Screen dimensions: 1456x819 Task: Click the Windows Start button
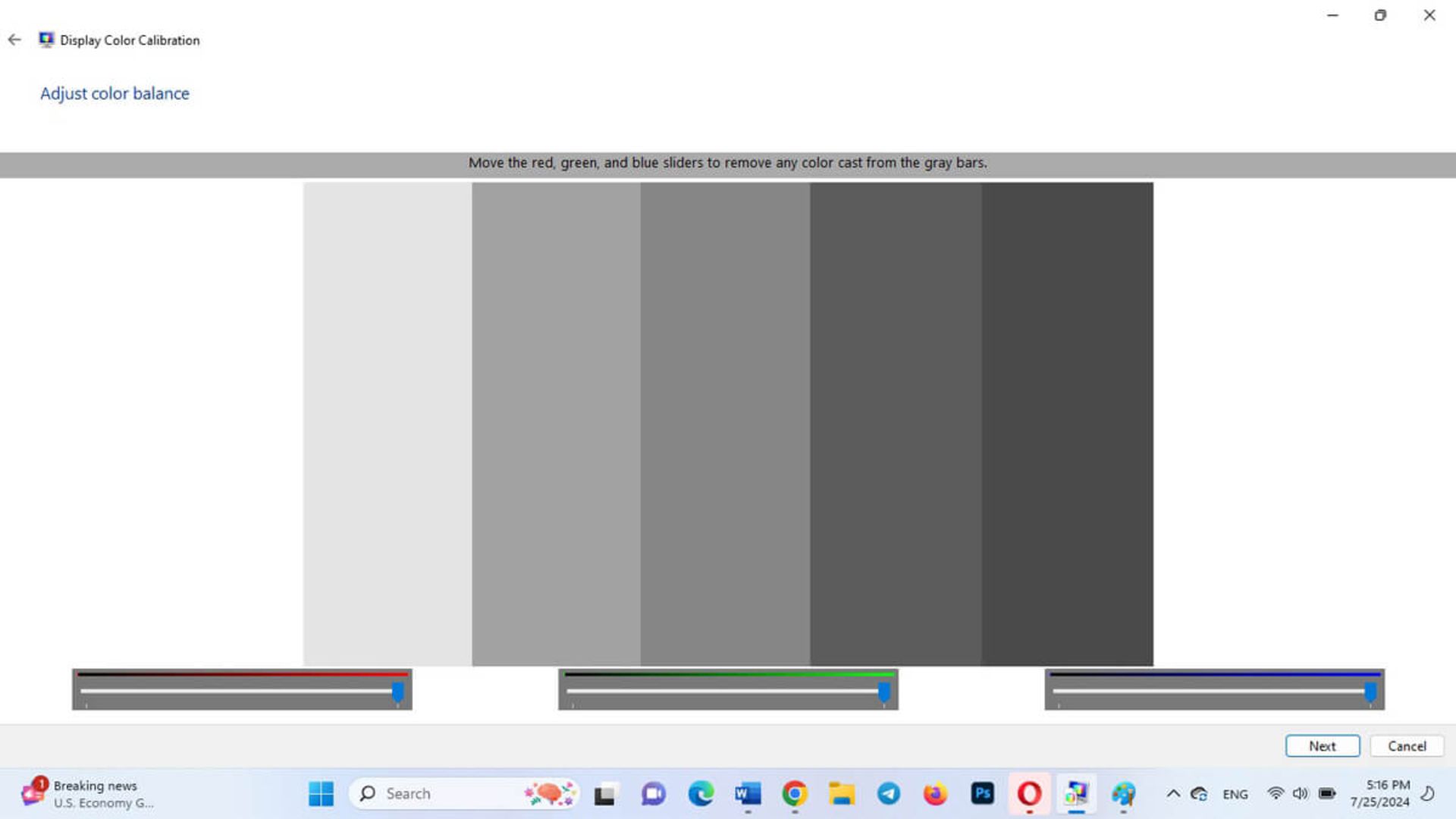(x=321, y=793)
